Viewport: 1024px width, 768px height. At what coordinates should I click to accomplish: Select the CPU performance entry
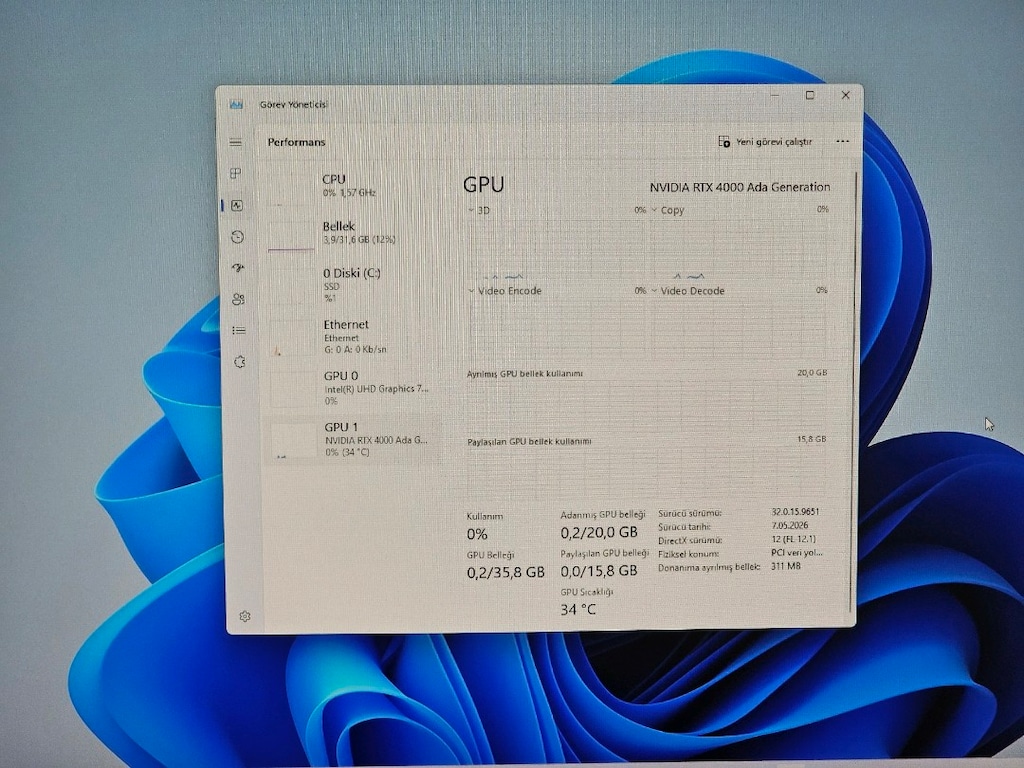353,185
